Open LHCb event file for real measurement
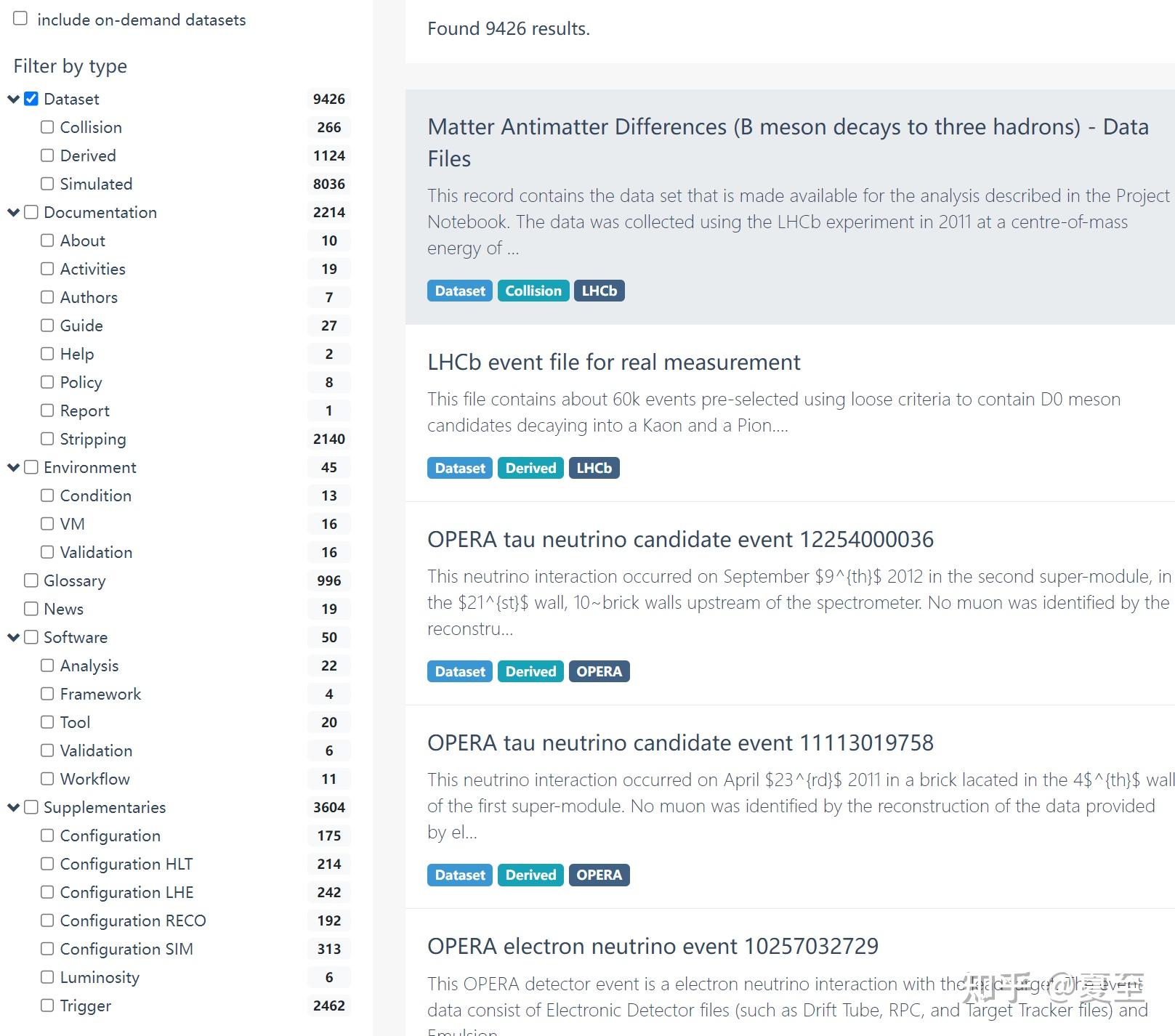Image resolution: width=1175 pixels, height=1036 pixels. point(613,362)
